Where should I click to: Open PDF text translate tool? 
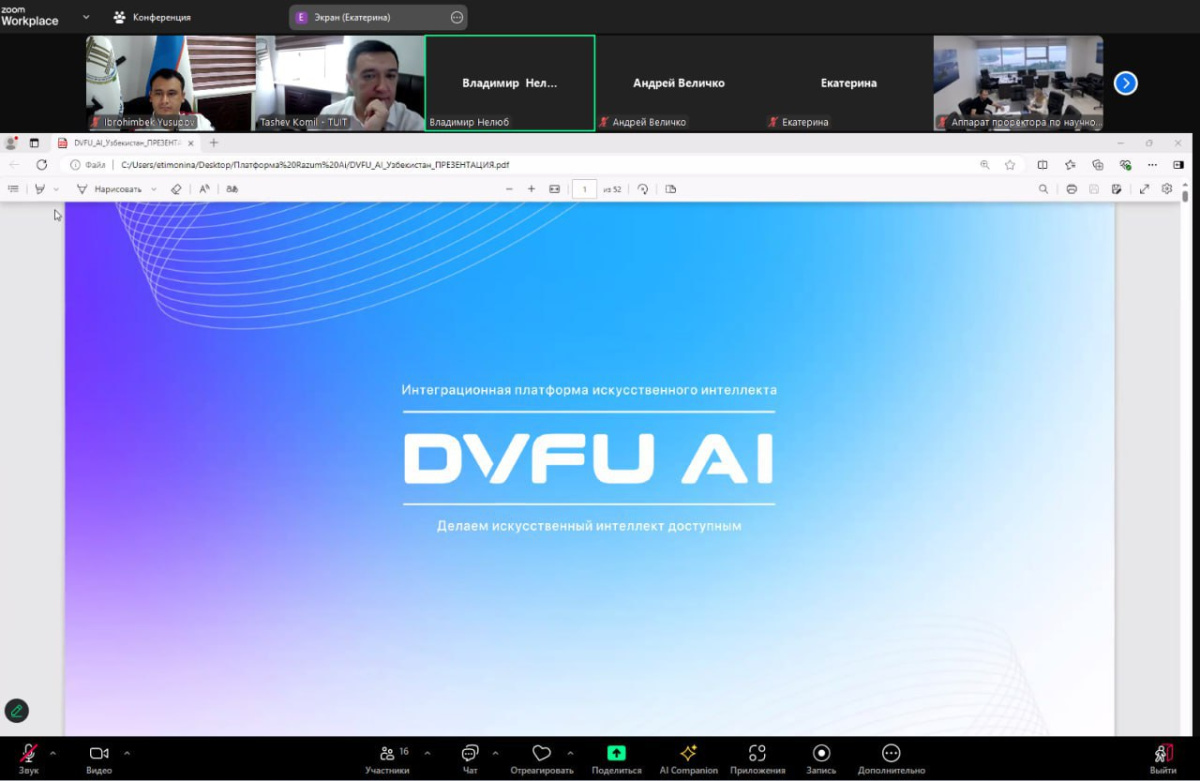(x=232, y=189)
